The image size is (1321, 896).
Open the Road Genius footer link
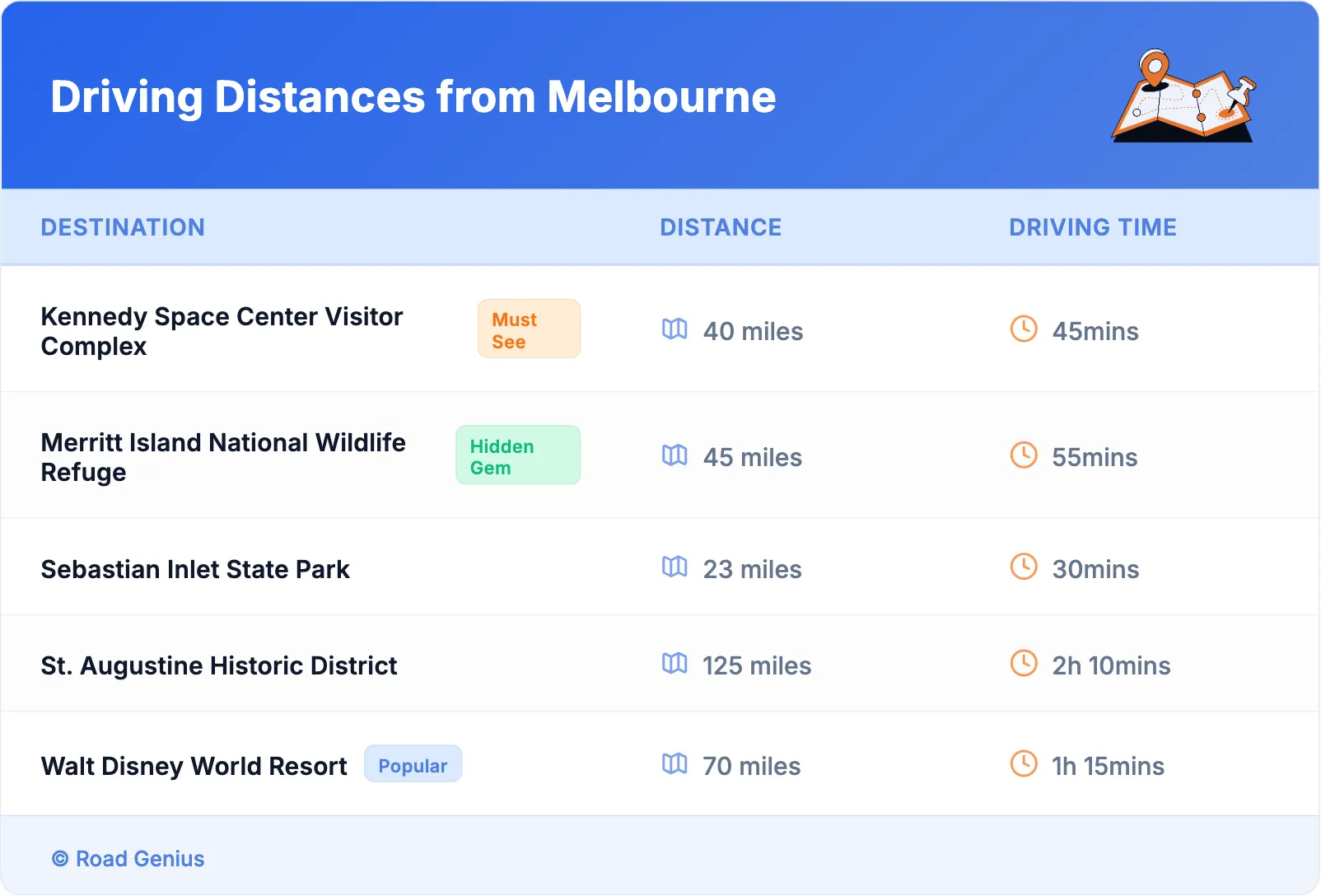(x=128, y=859)
